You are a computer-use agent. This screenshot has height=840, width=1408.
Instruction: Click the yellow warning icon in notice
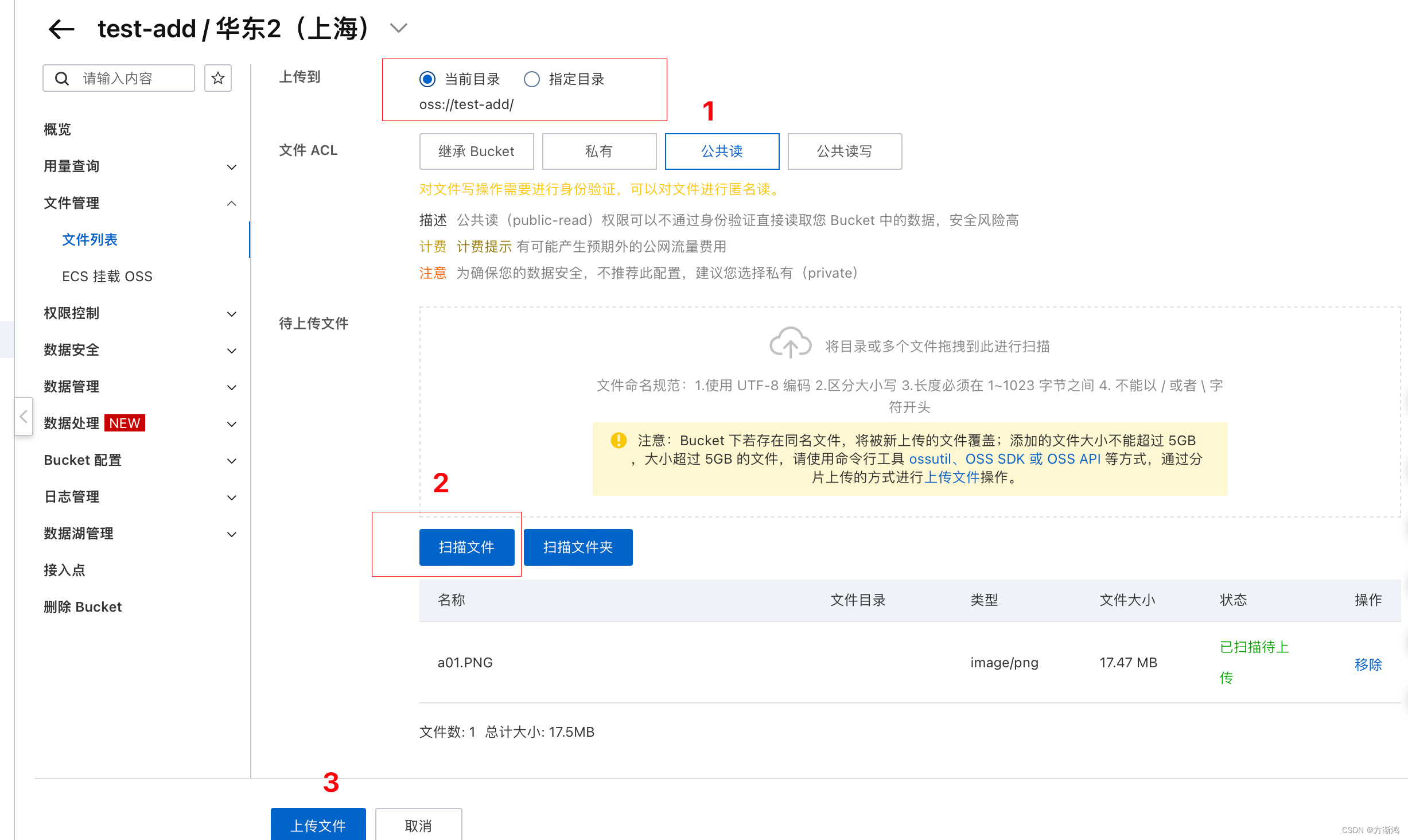point(619,440)
